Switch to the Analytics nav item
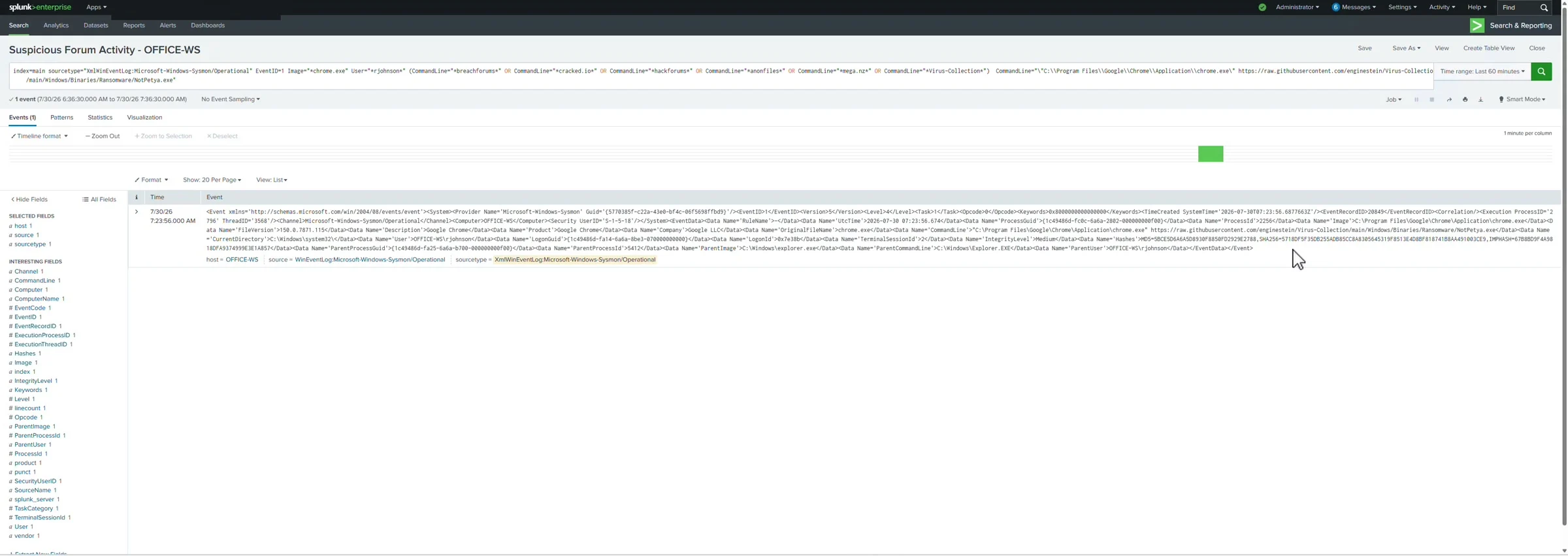Screen dimensions: 1568x556 click(x=56, y=25)
